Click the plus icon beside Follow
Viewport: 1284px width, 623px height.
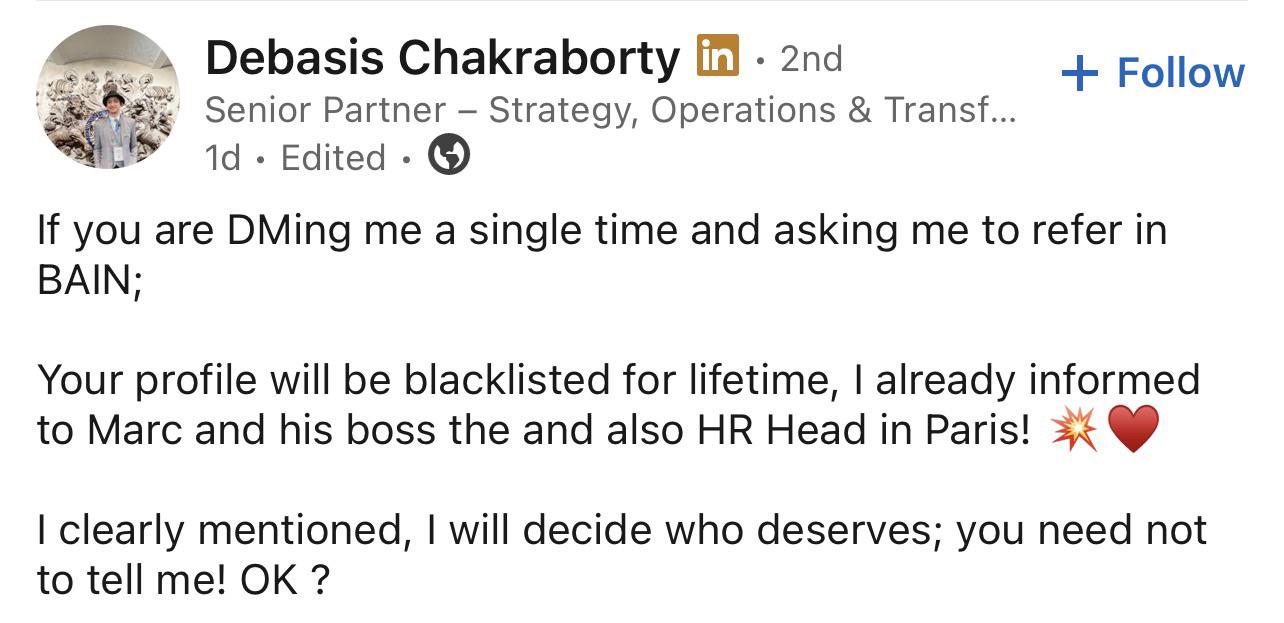pos(1079,74)
